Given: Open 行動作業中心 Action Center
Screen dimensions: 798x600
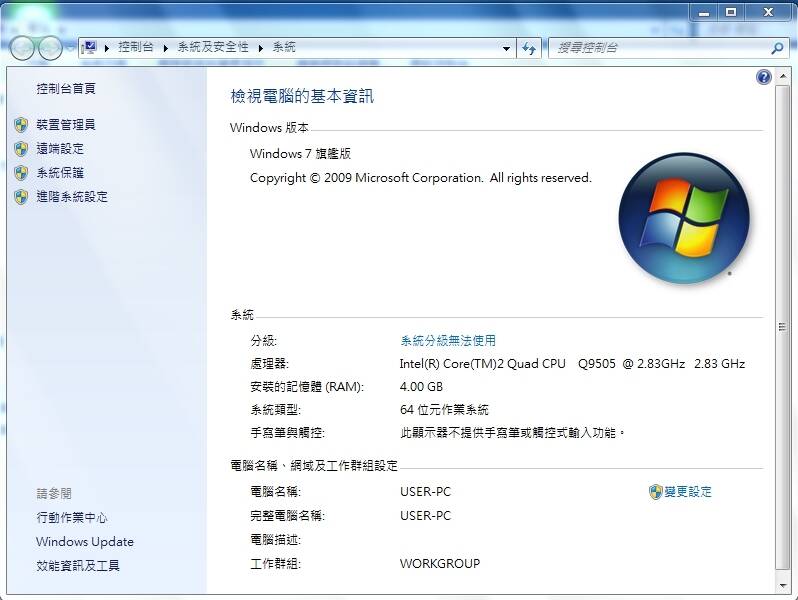Looking at the screenshot, I should (72, 518).
